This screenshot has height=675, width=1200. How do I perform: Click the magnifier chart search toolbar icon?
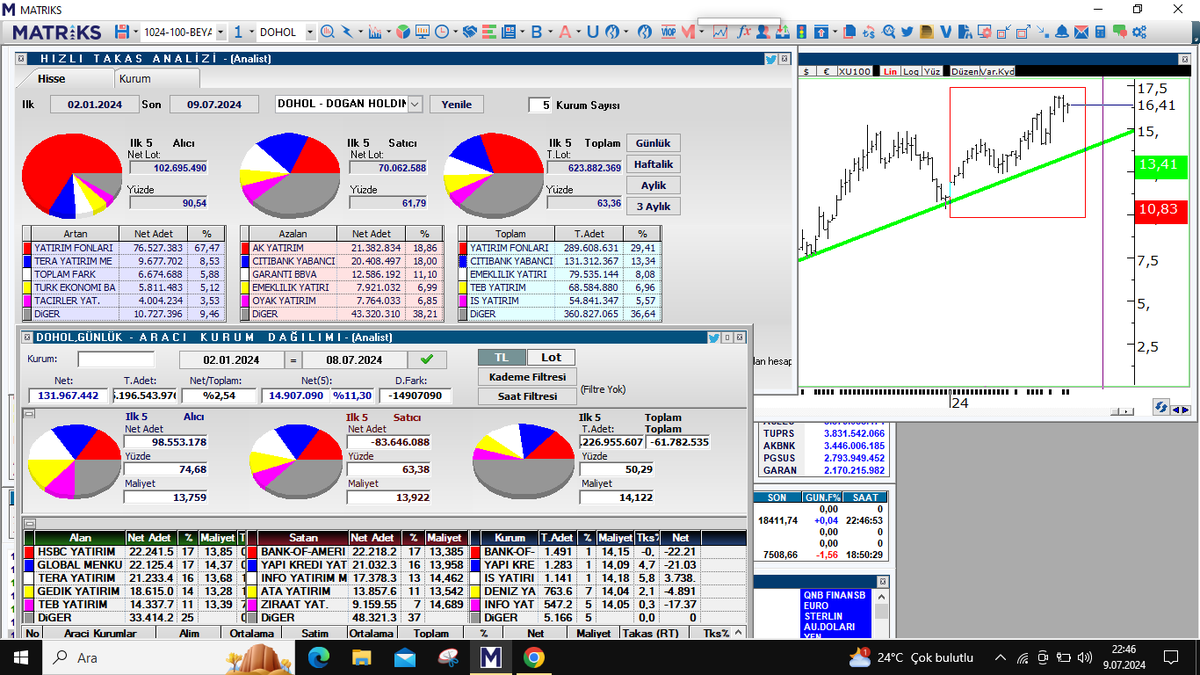(327, 32)
